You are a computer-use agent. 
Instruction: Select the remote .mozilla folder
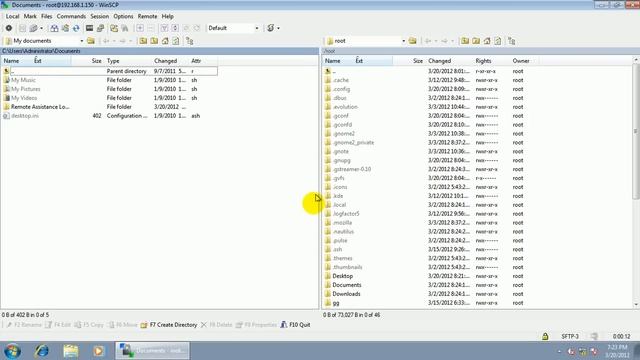coord(342,223)
